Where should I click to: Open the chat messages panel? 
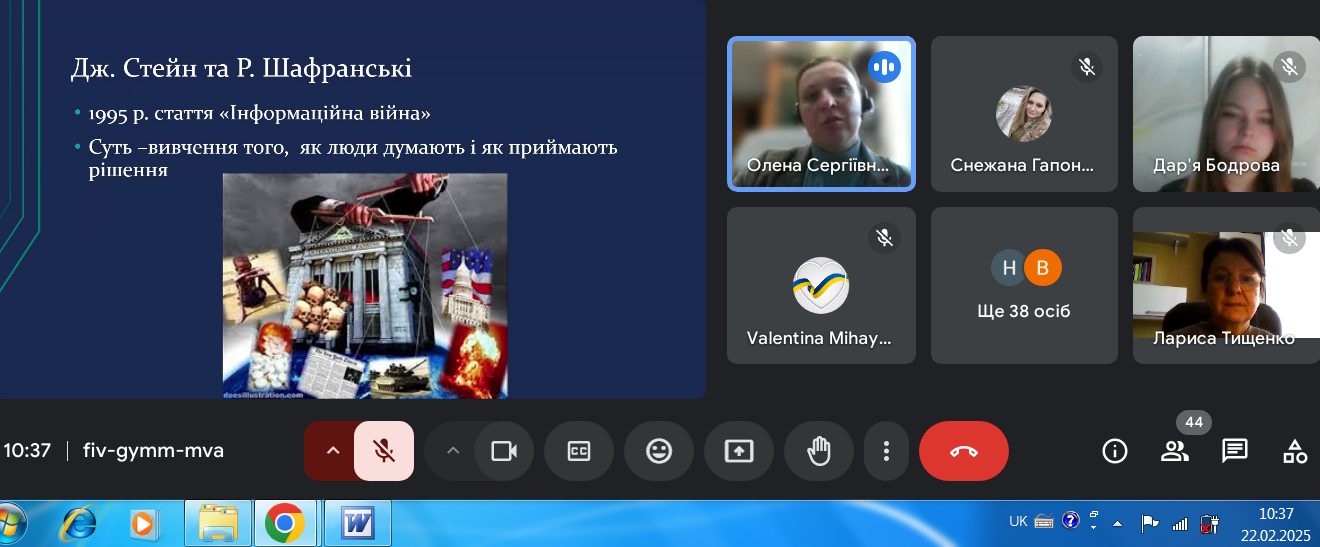point(1235,451)
